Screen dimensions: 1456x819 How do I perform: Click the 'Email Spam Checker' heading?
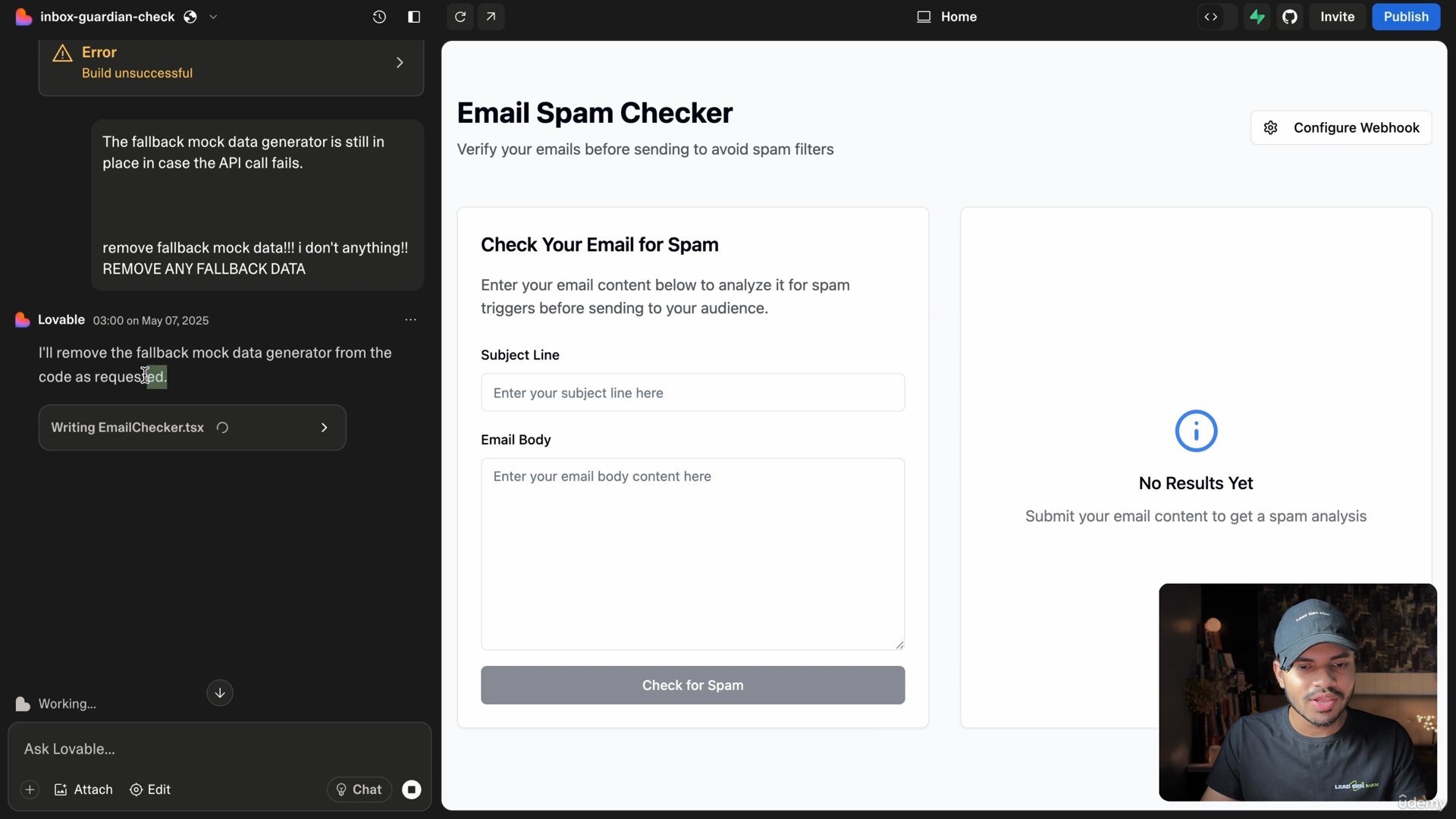[x=595, y=113]
